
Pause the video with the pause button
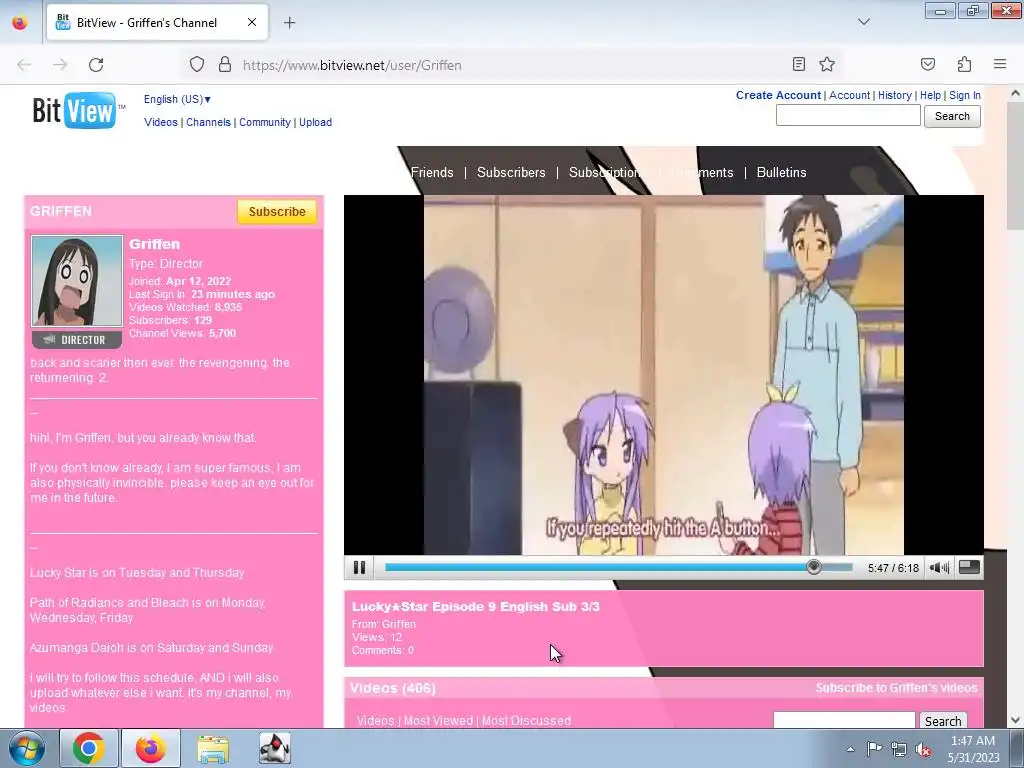tap(359, 568)
